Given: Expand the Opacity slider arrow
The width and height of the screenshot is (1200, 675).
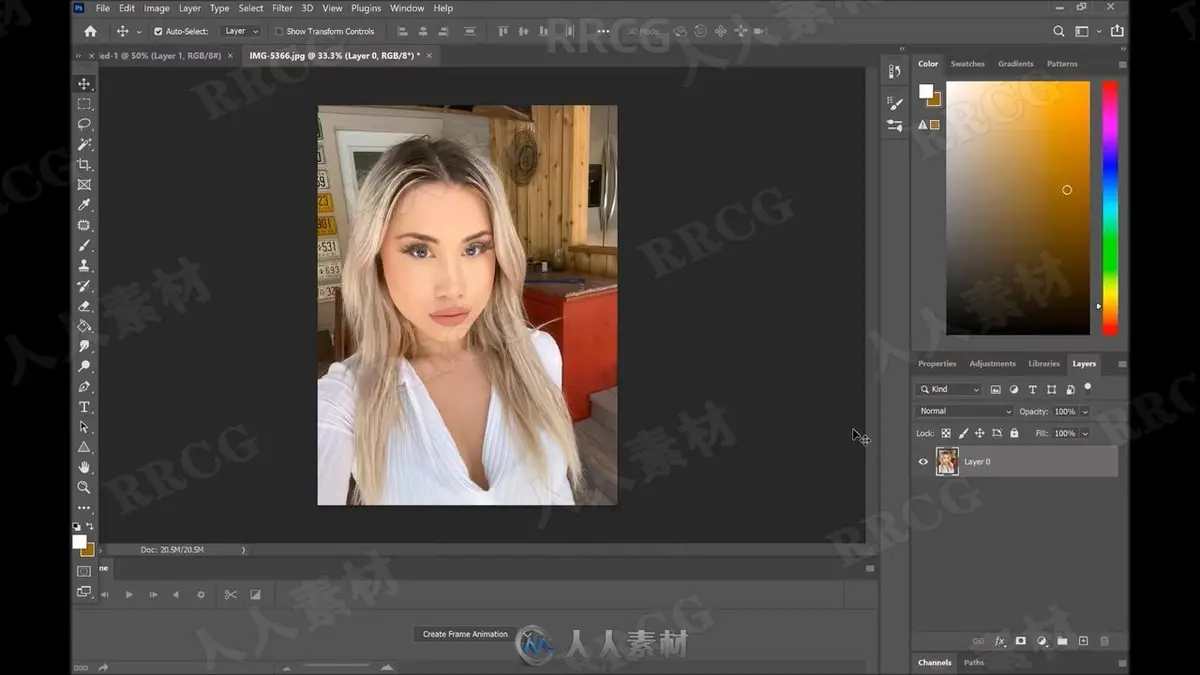Looking at the screenshot, I should tap(1085, 411).
